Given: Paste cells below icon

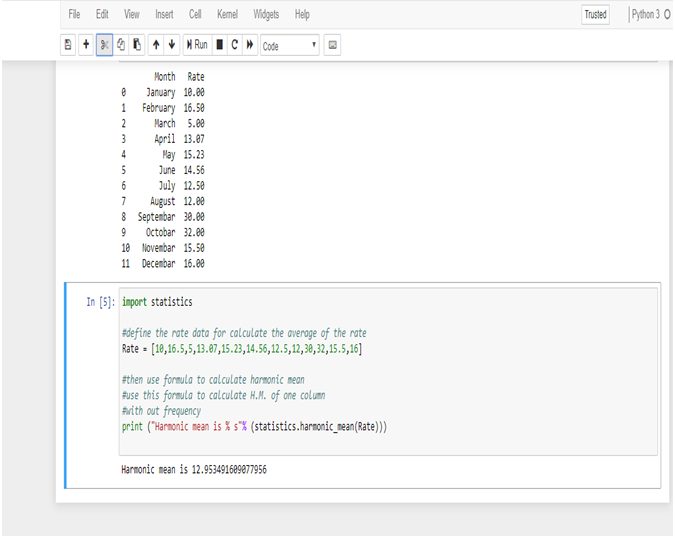Looking at the screenshot, I should tap(137, 45).
